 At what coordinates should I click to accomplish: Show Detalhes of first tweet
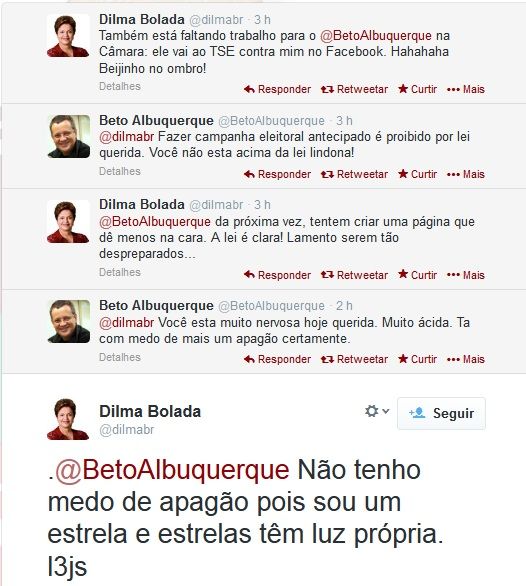[120, 86]
